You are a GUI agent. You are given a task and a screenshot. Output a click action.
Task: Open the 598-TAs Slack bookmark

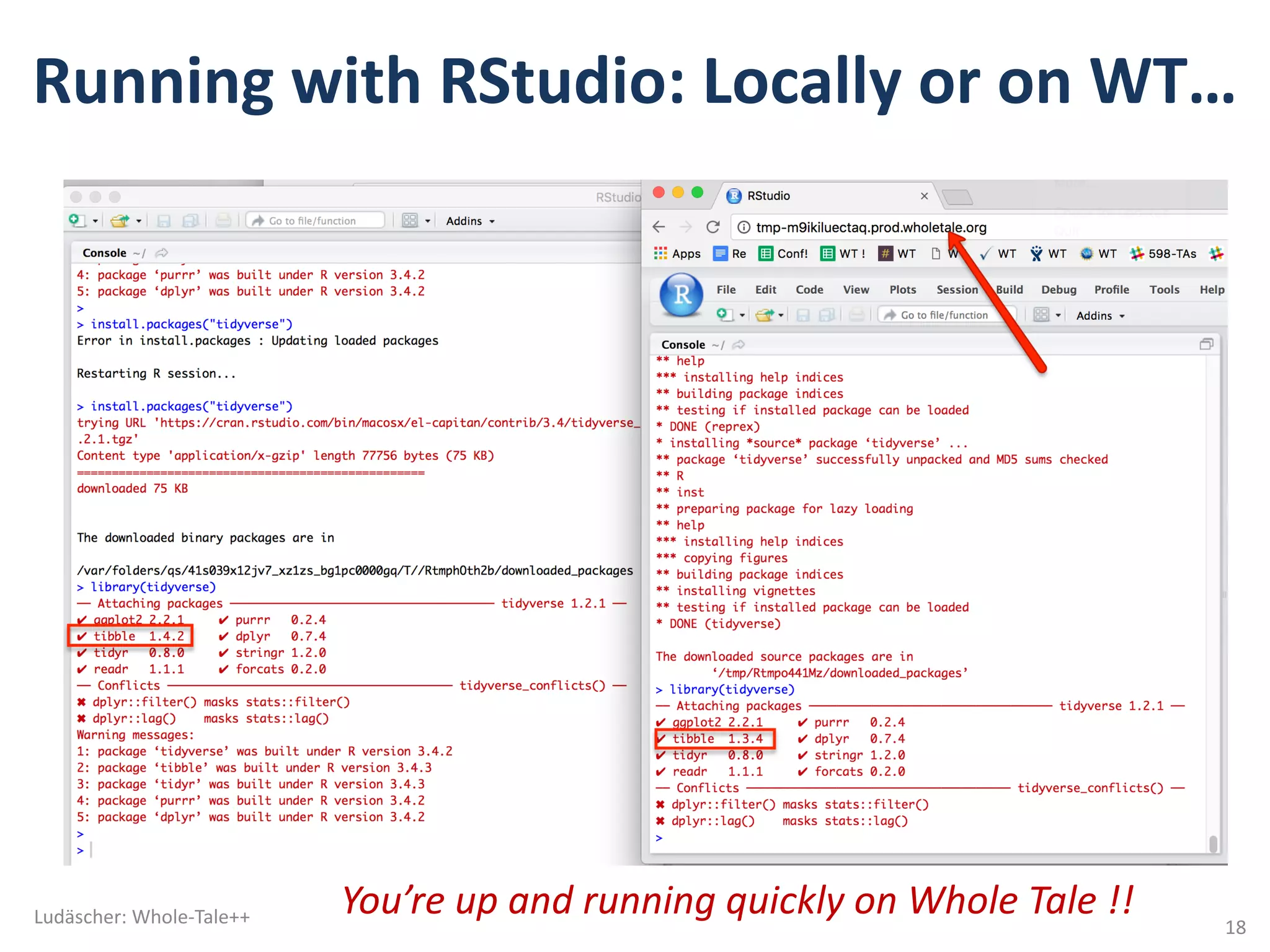1163,253
